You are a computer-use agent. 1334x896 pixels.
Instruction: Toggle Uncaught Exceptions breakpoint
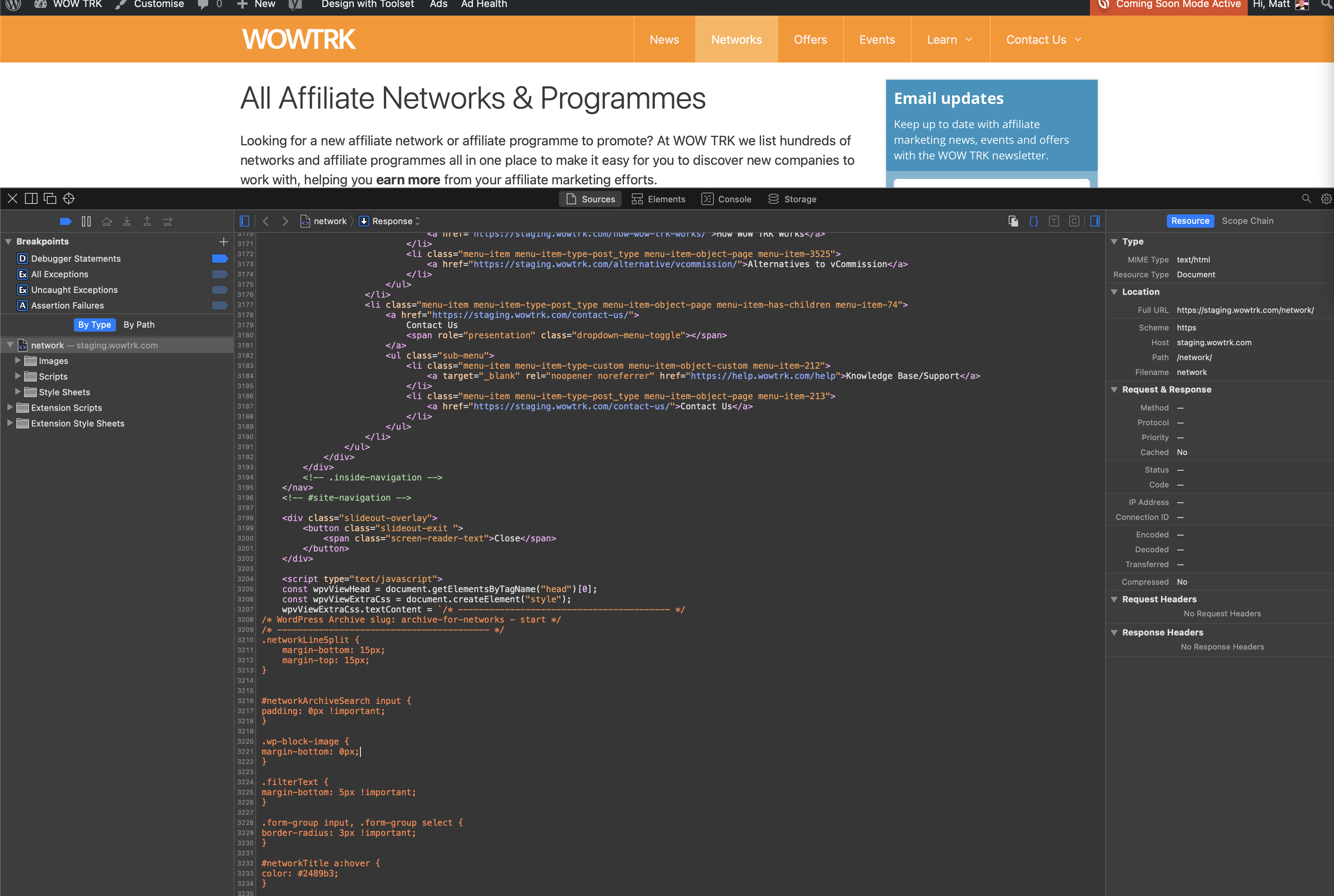(x=220, y=290)
